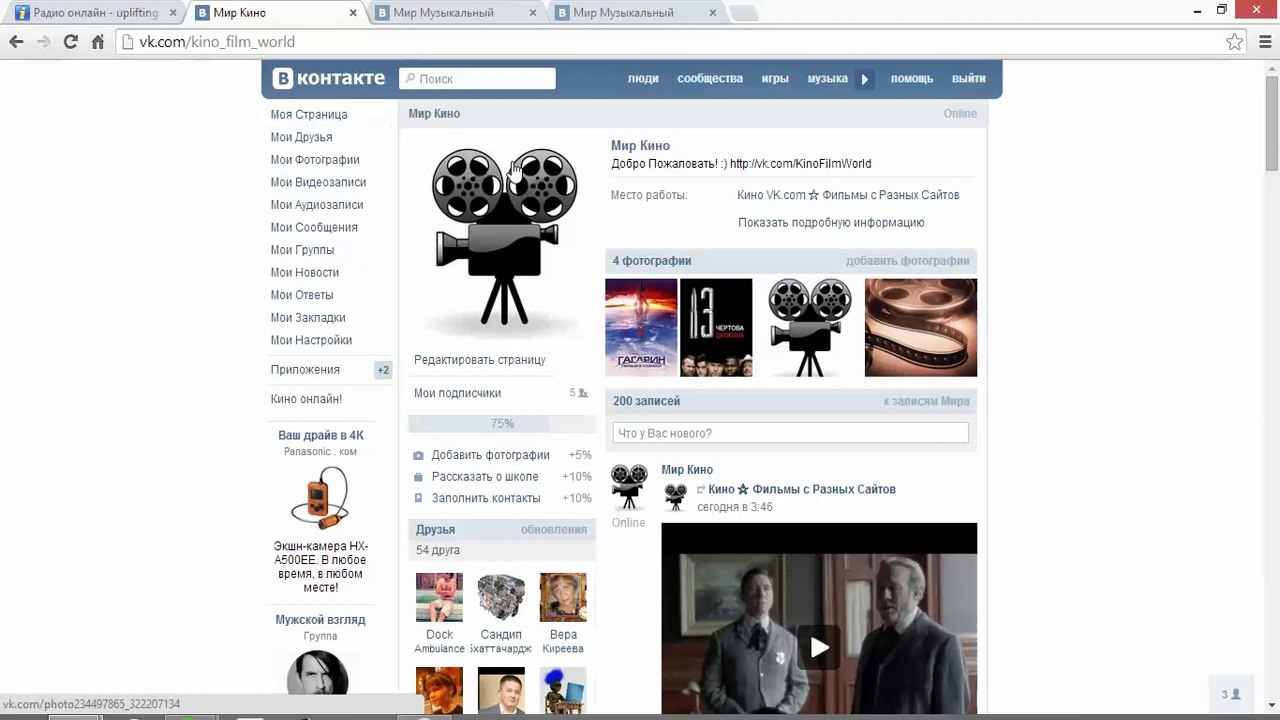This screenshot has height=720, width=1280.
Task: Open the online friends chat counter
Action: [1231, 694]
